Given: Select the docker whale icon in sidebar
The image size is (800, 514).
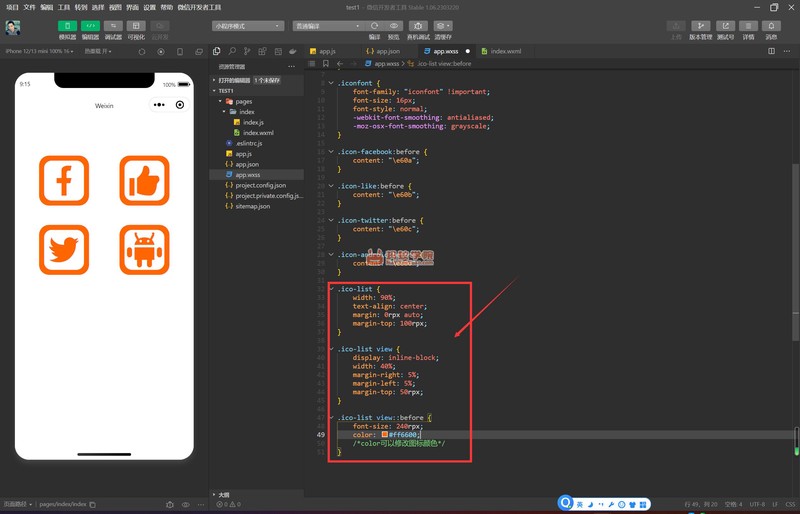Looking at the screenshot, I should point(293,51).
